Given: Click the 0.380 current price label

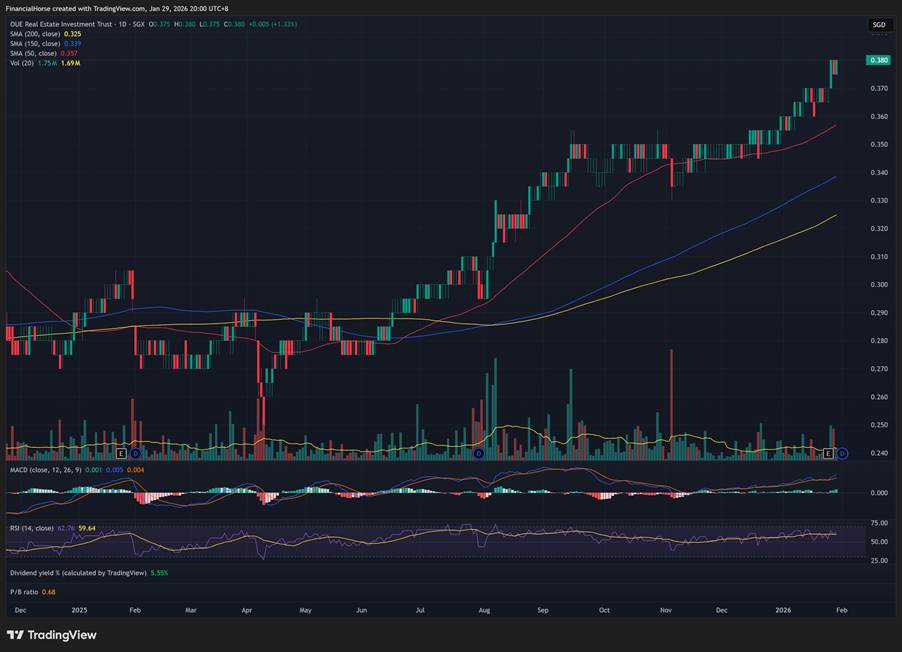Looking at the screenshot, I should (x=879, y=60).
